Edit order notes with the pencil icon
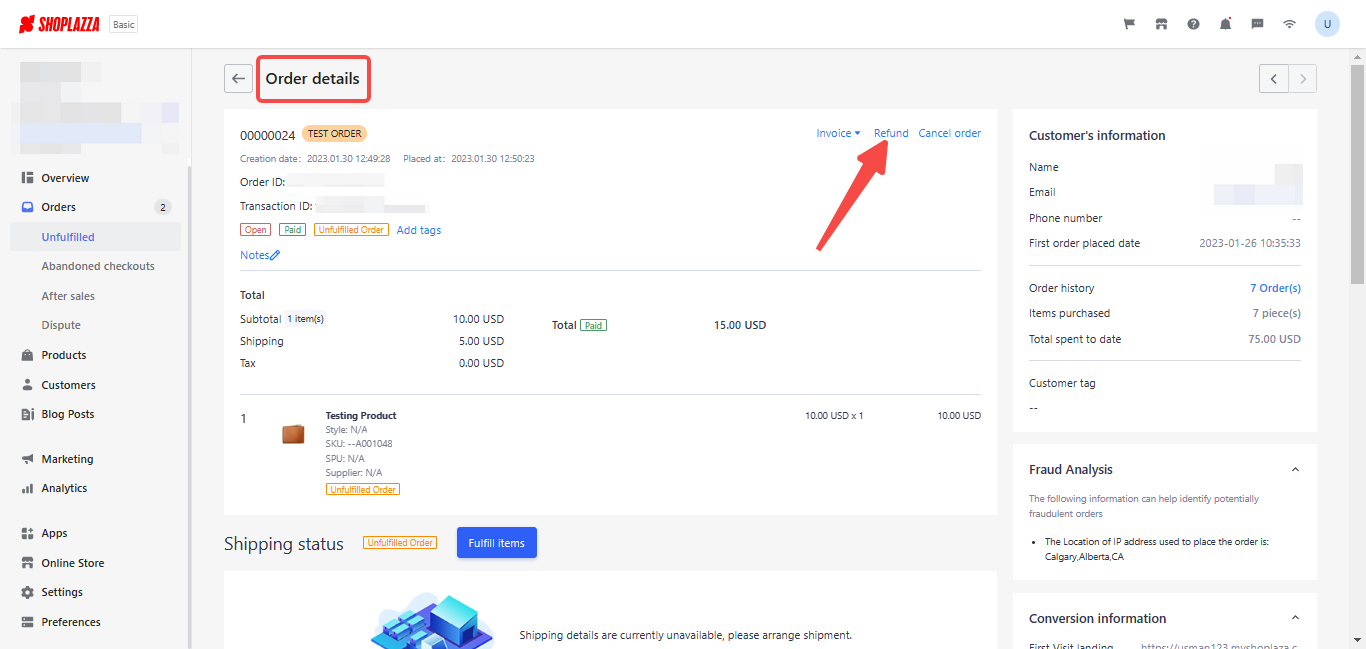Image resolution: width=1366 pixels, height=649 pixels. click(275, 255)
